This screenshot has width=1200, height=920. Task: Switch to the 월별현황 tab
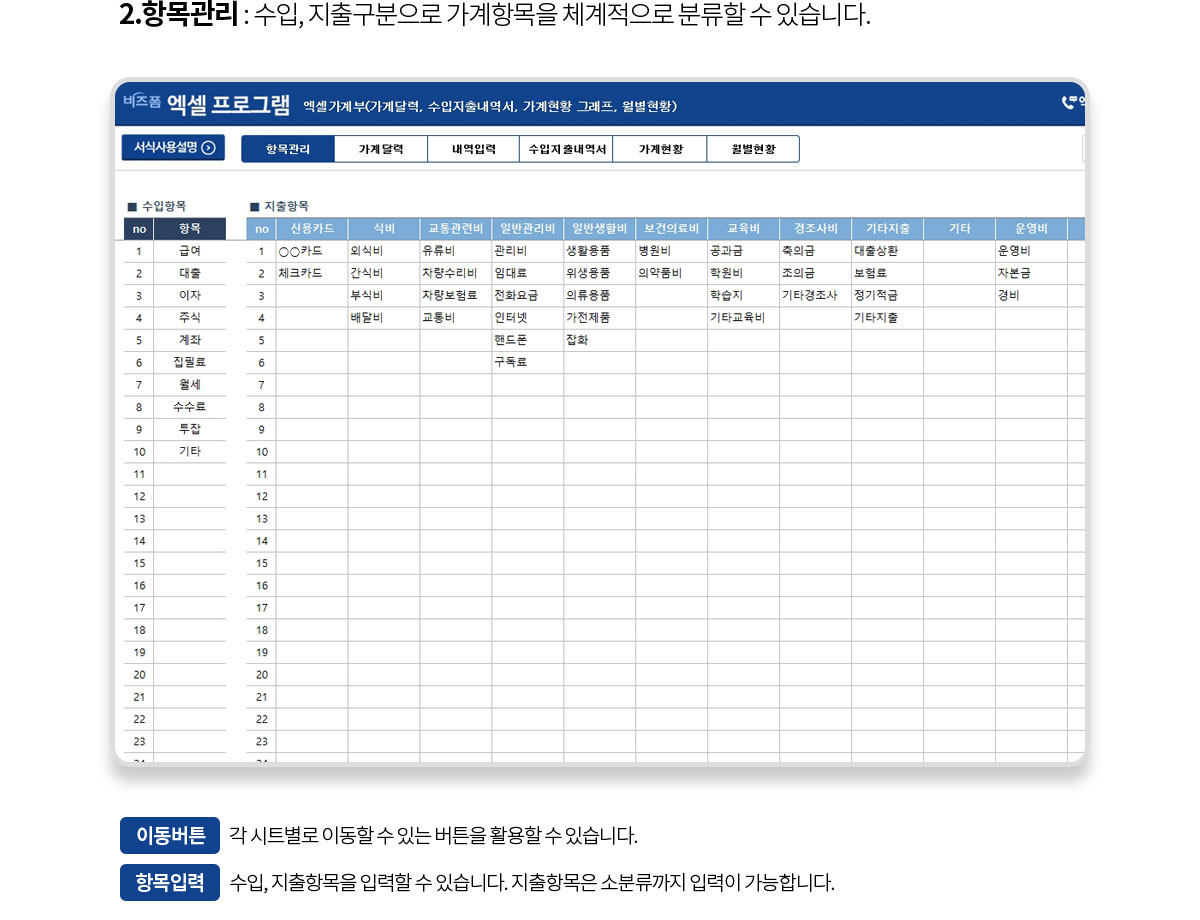[x=753, y=149]
